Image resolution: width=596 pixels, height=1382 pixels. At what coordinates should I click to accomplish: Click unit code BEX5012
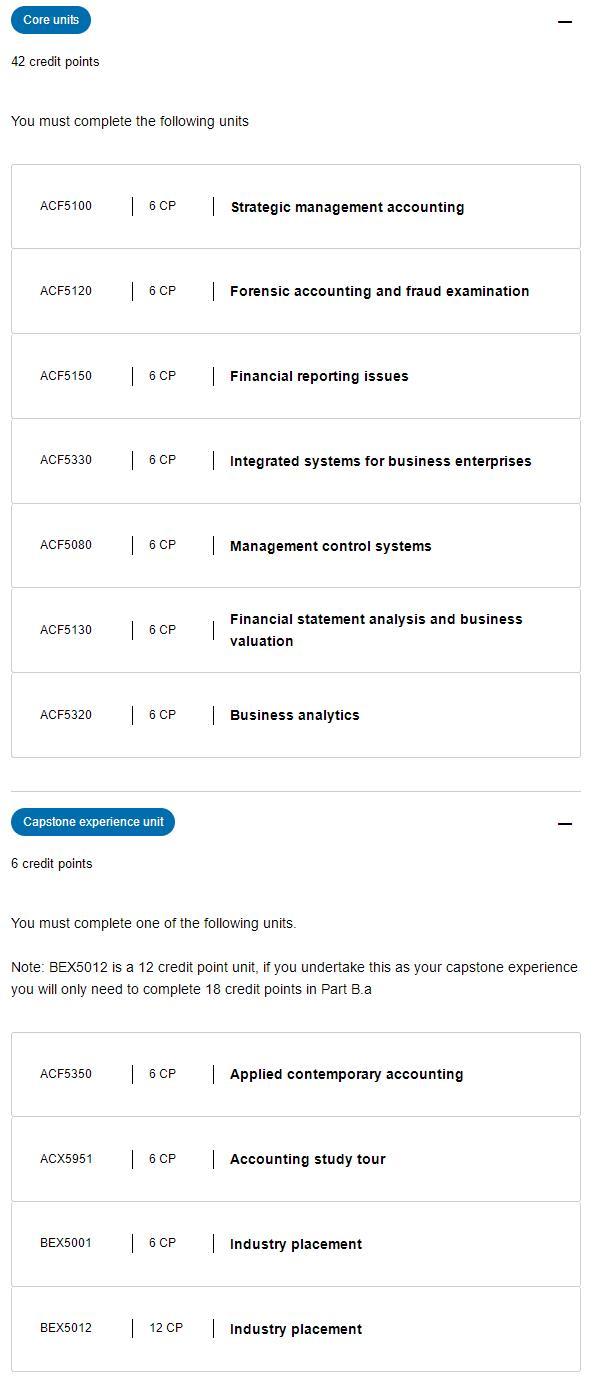click(x=66, y=1328)
